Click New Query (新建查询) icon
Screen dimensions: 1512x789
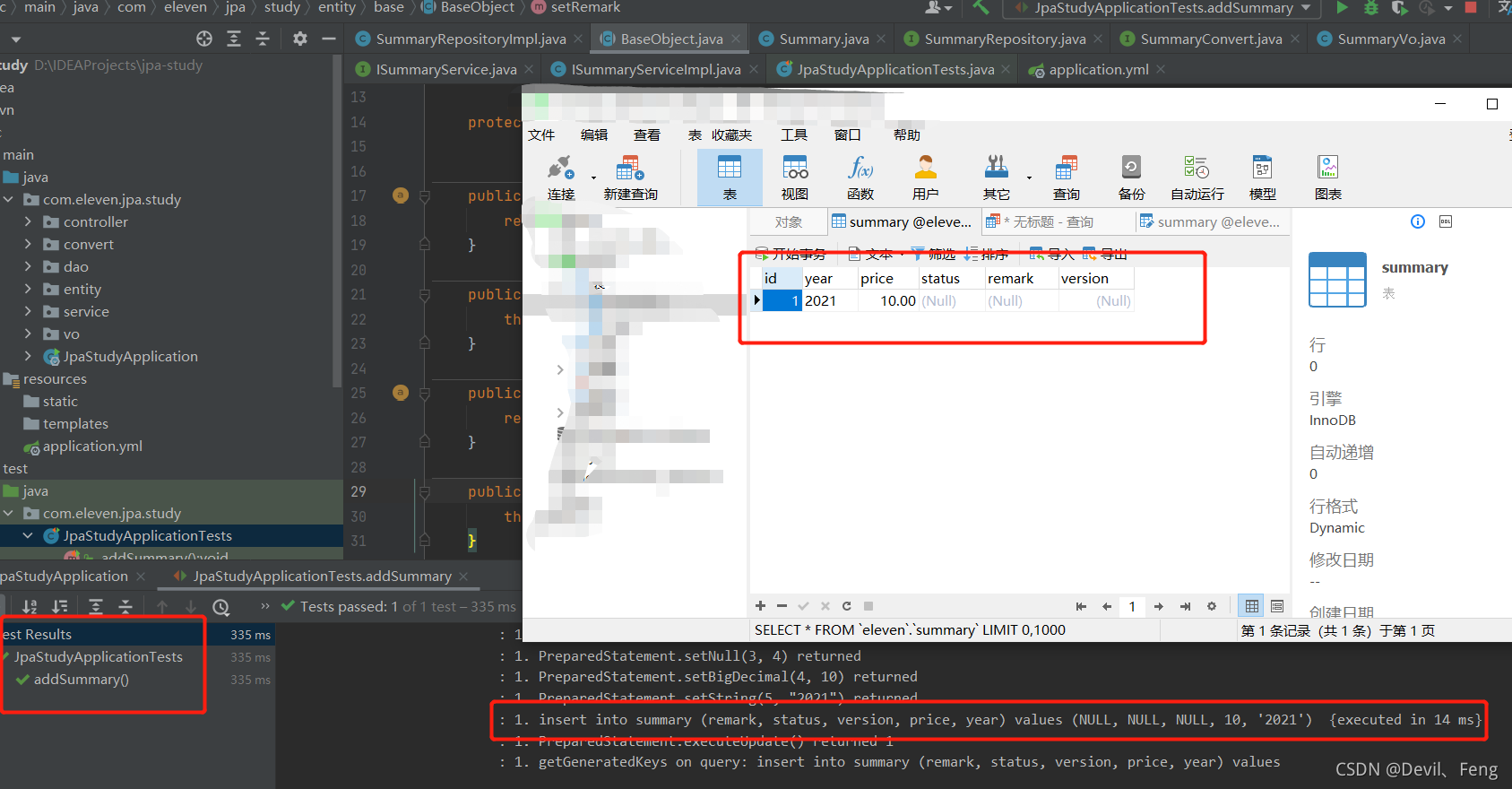coord(630,178)
